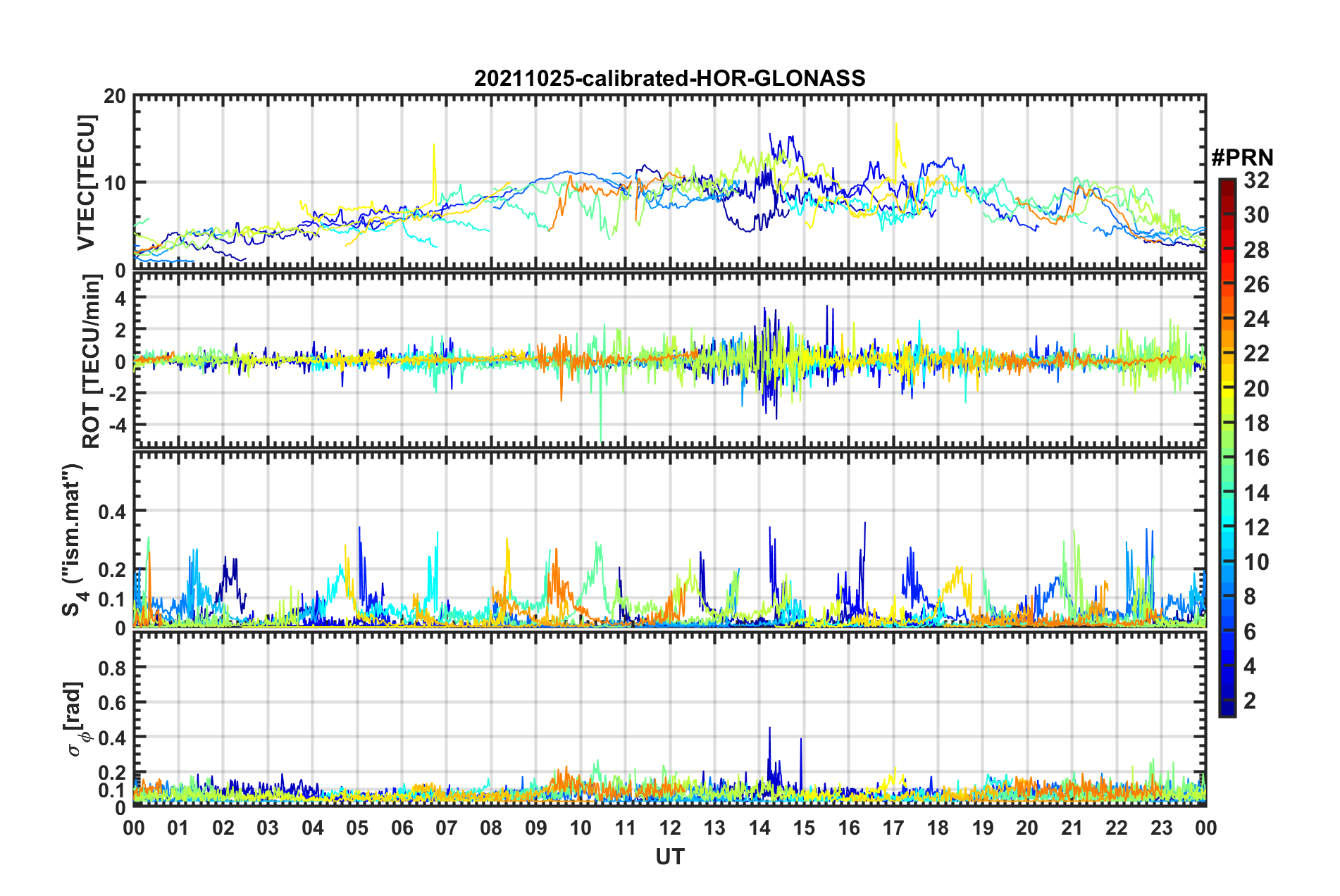Viewport: 1340px width, 896px height.
Task: Click the UT axis tick label "02"
Action: 223,827
